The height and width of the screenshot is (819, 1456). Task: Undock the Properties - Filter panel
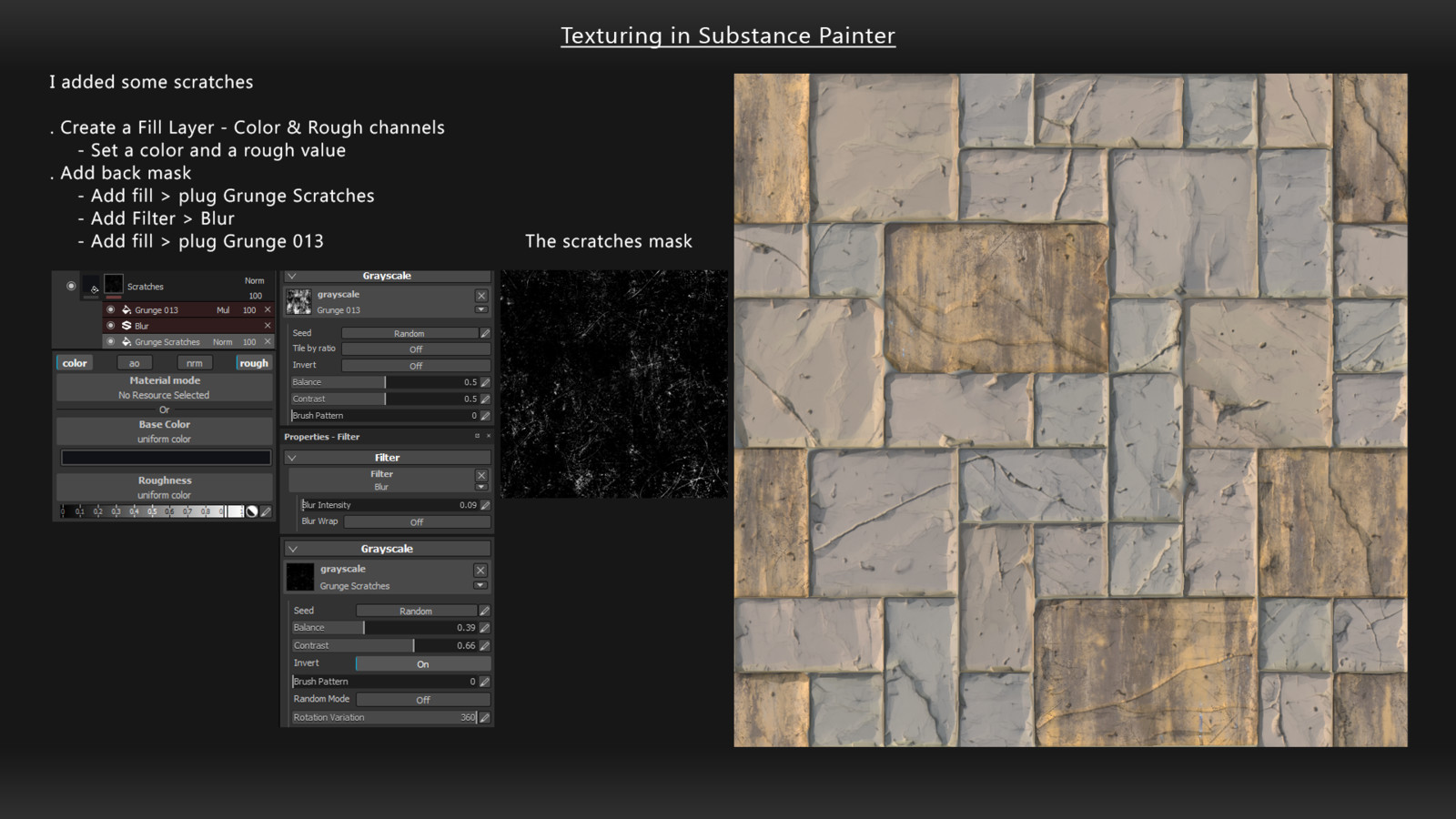477,436
